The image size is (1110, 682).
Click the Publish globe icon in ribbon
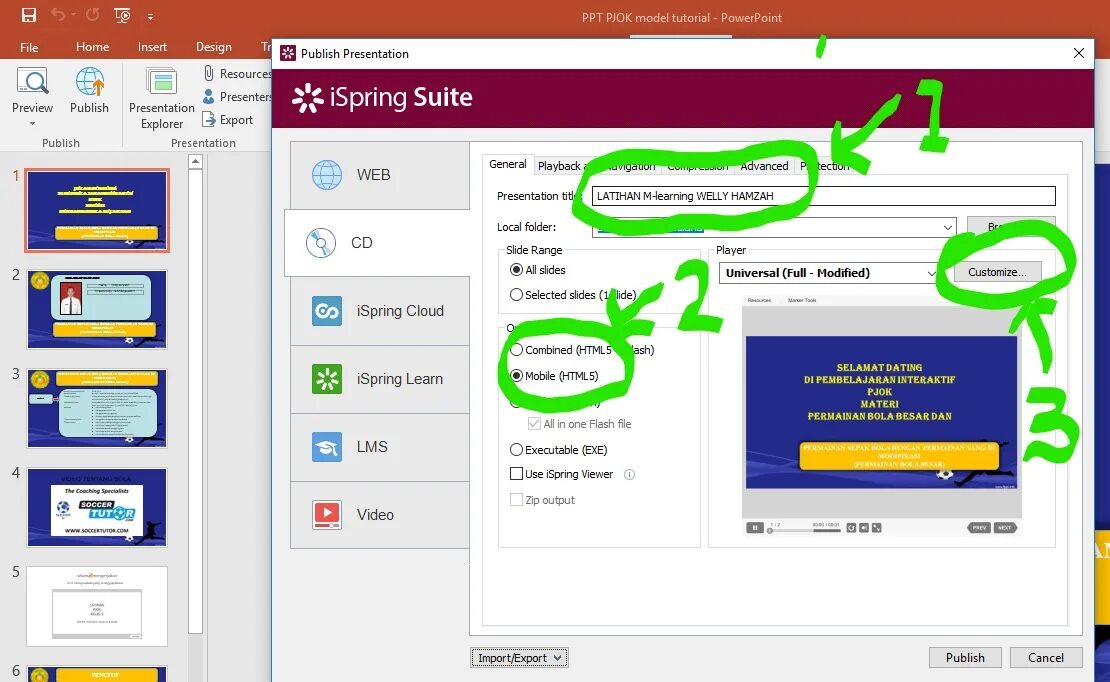tap(90, 82)
